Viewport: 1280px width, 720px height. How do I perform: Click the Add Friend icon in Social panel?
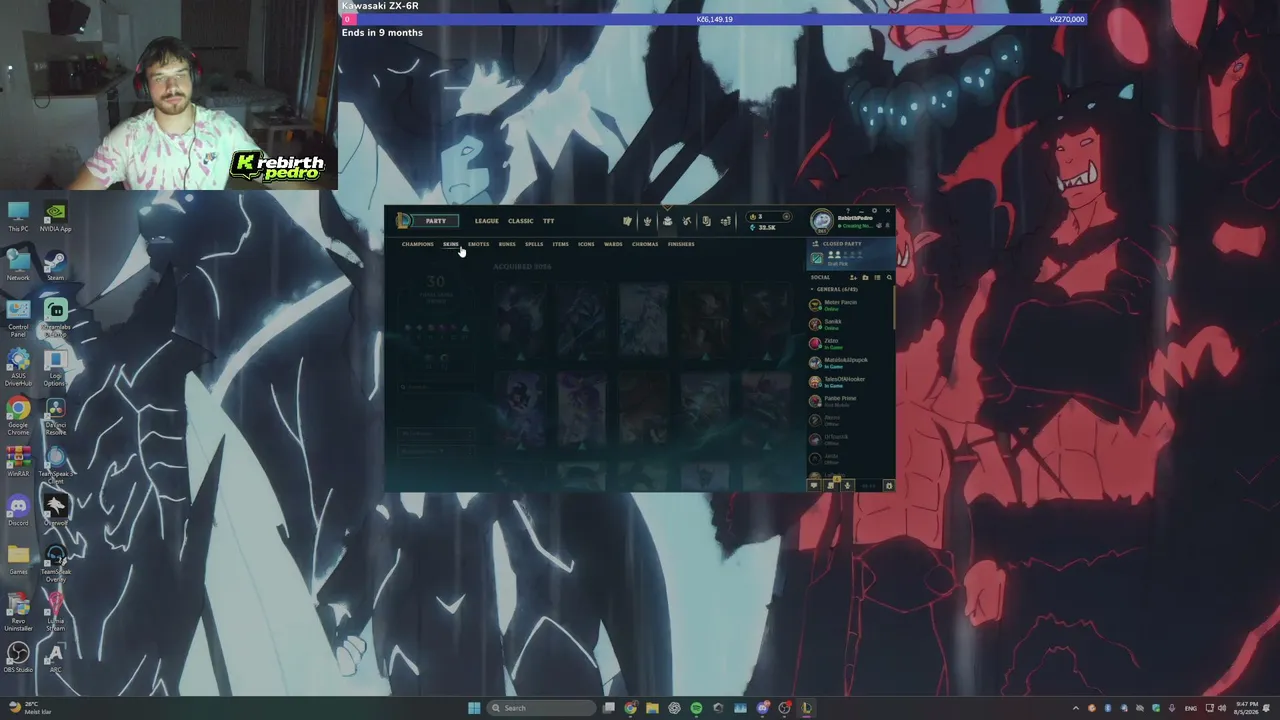853,277
